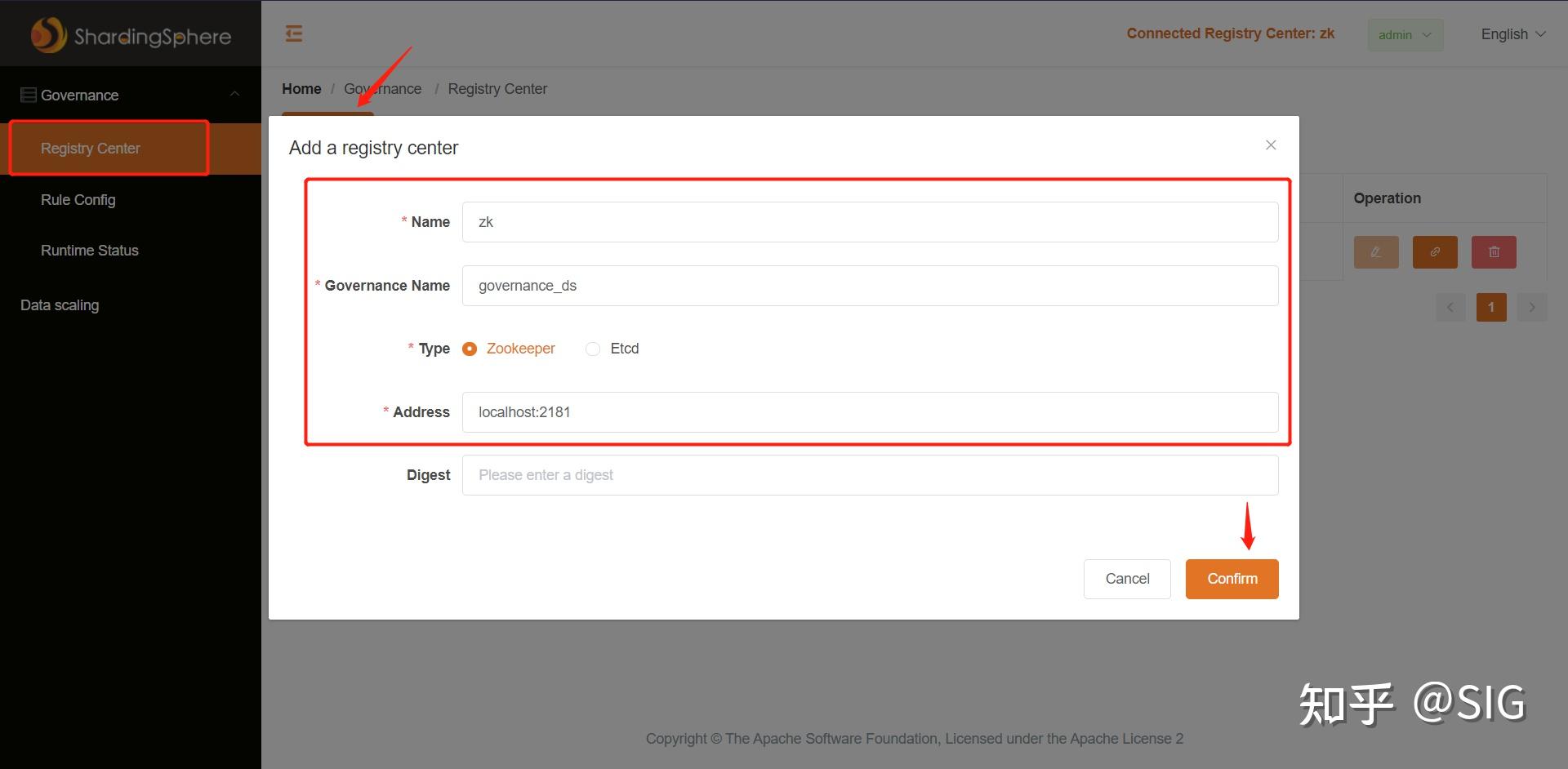This screenshot has height=769, width=1568.
Task: Go to next page arrow
Action: (x=1532, y=307)
